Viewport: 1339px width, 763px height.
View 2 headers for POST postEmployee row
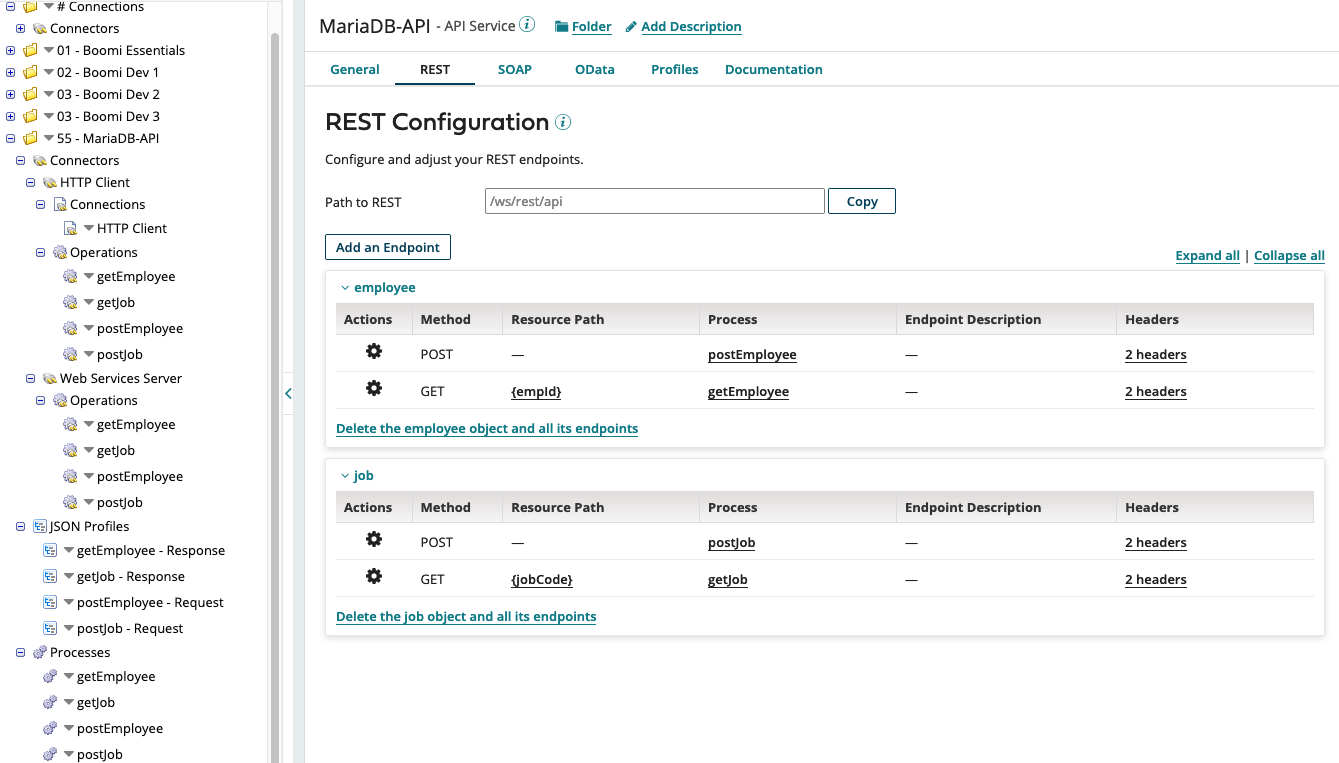point(1156,354)
